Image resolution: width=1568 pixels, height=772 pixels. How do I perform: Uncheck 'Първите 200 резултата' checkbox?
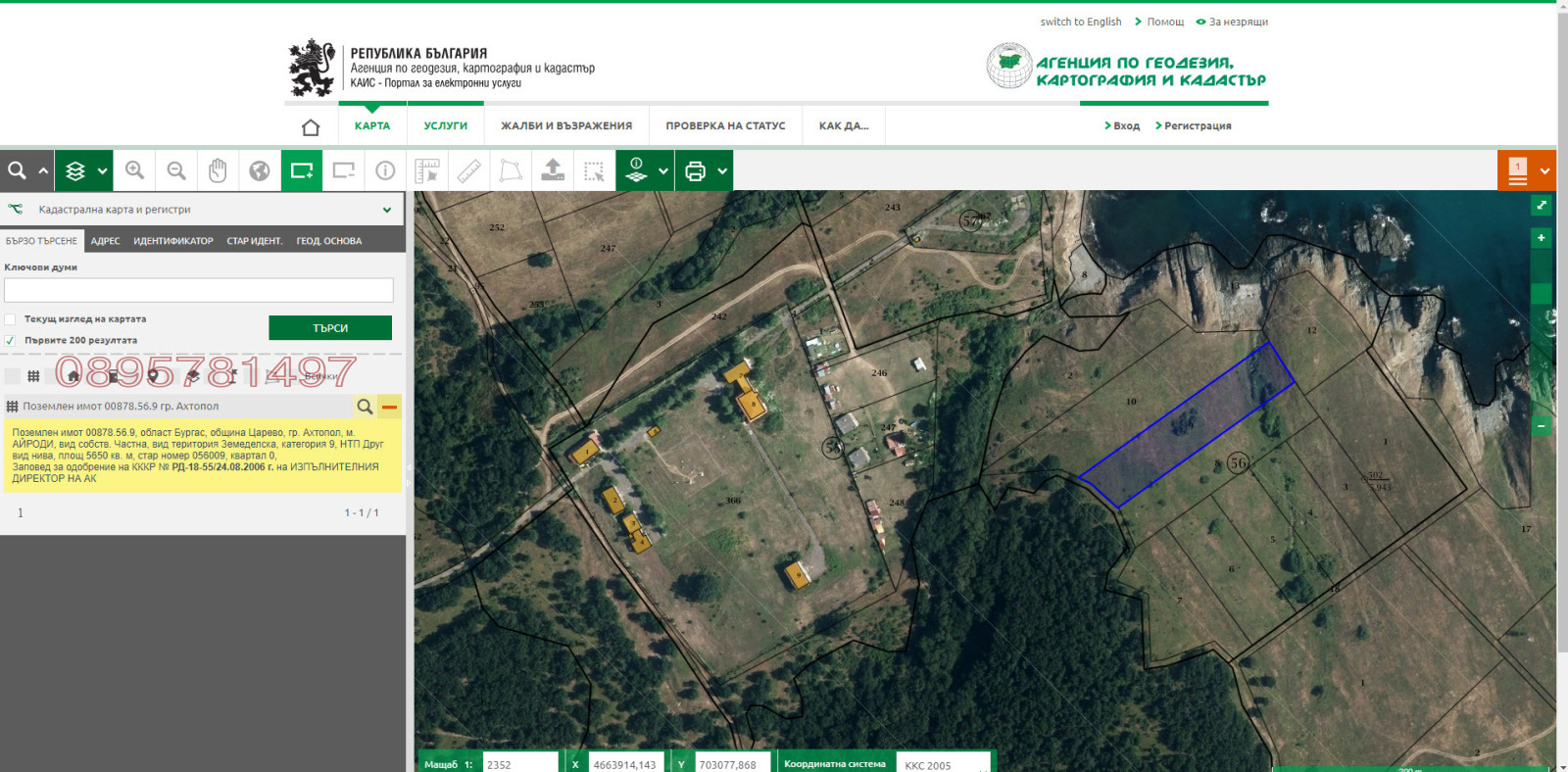(11, 341)
